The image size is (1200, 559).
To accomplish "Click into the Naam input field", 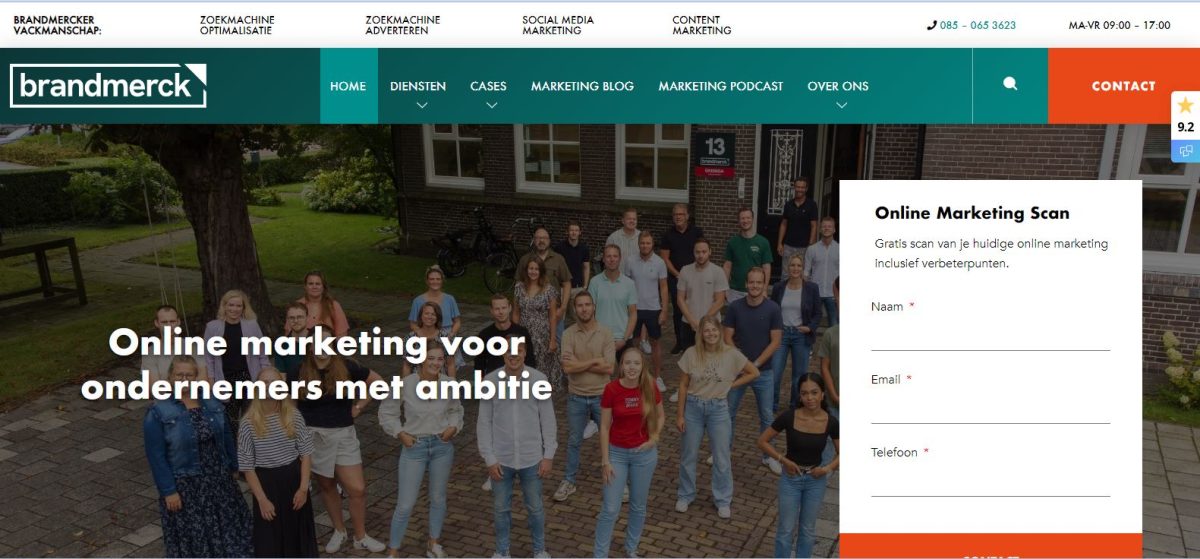I will 990,335.
